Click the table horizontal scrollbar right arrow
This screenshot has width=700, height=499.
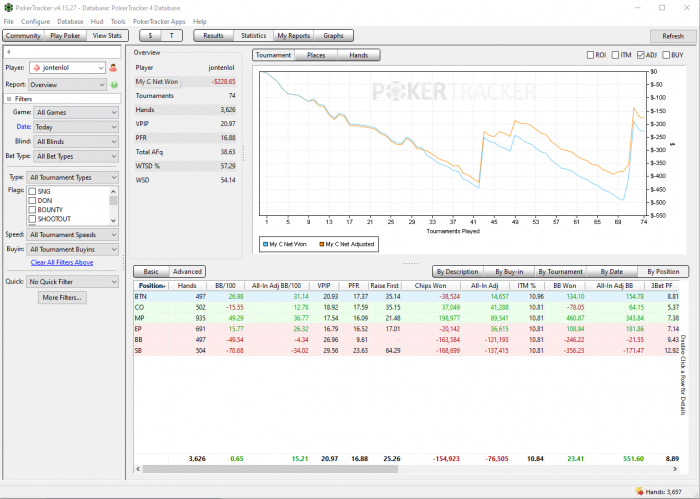(675, 469)
